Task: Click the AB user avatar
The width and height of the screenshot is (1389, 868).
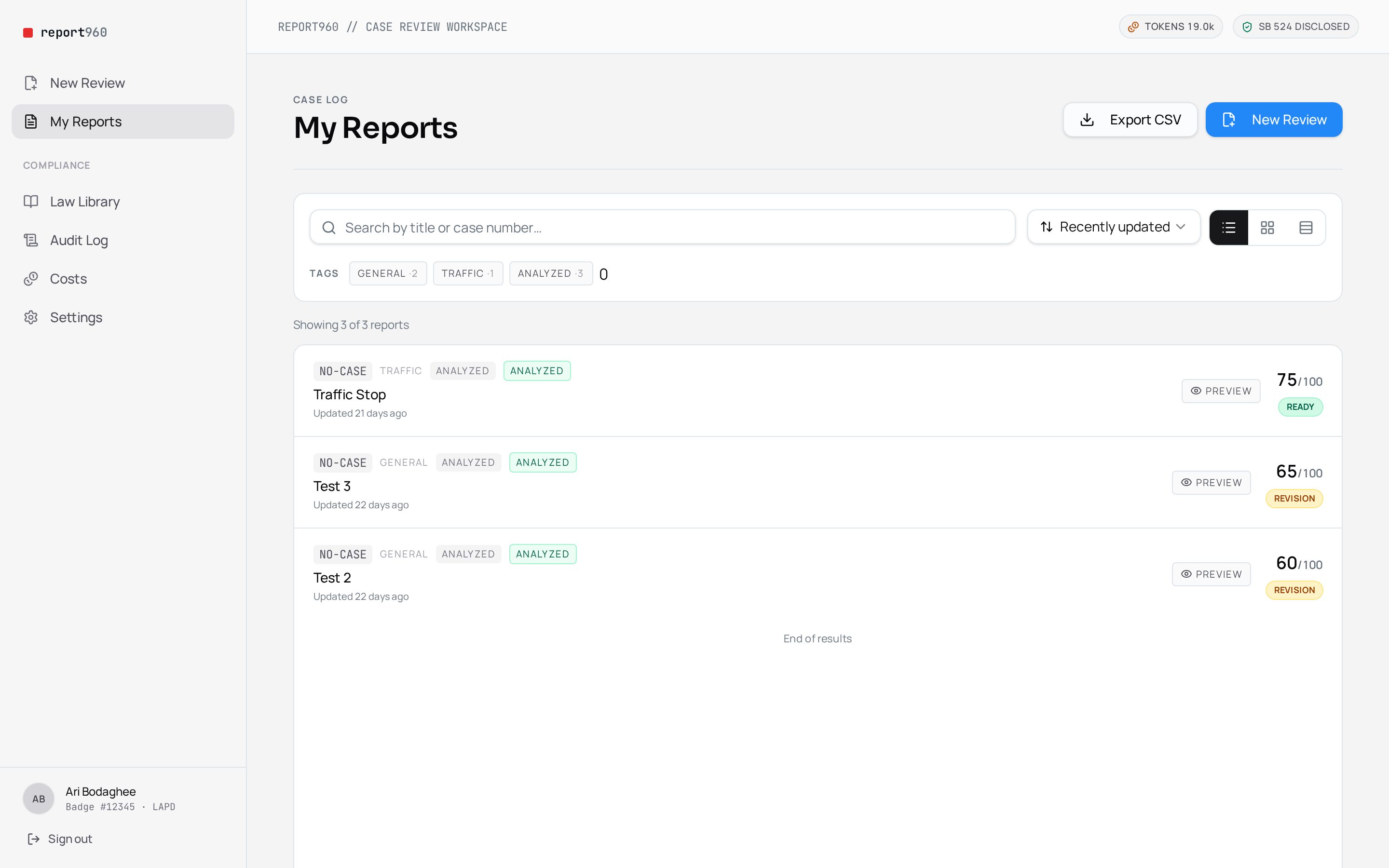Action: point(39,799)
